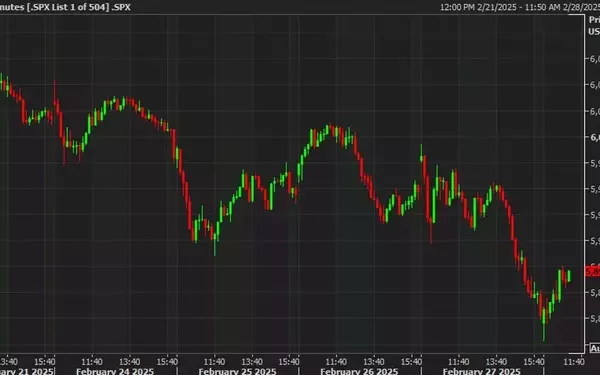Select the "February 25 2025" date label
The width and height of the screenshot is (600, 375).
[237, 371]
